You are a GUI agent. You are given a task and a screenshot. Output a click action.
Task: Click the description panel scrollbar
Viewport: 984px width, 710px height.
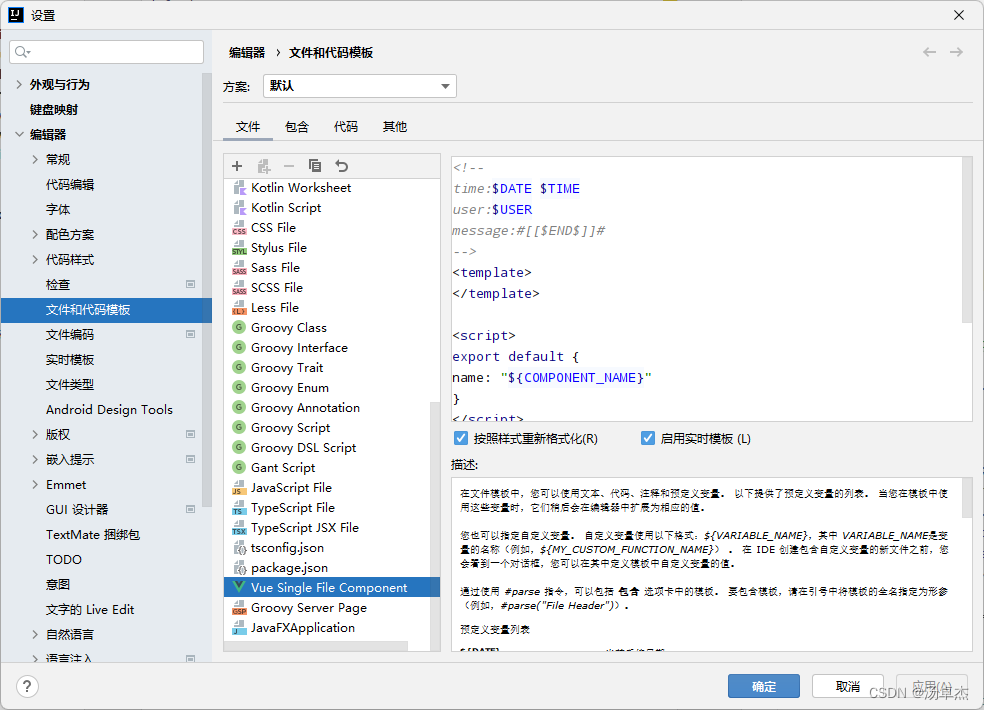(967, 498)
